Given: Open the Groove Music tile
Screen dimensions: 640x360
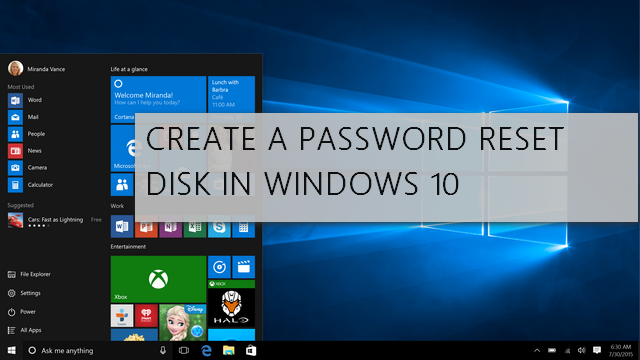Looking at the screenshot, I should pos(219,267).
